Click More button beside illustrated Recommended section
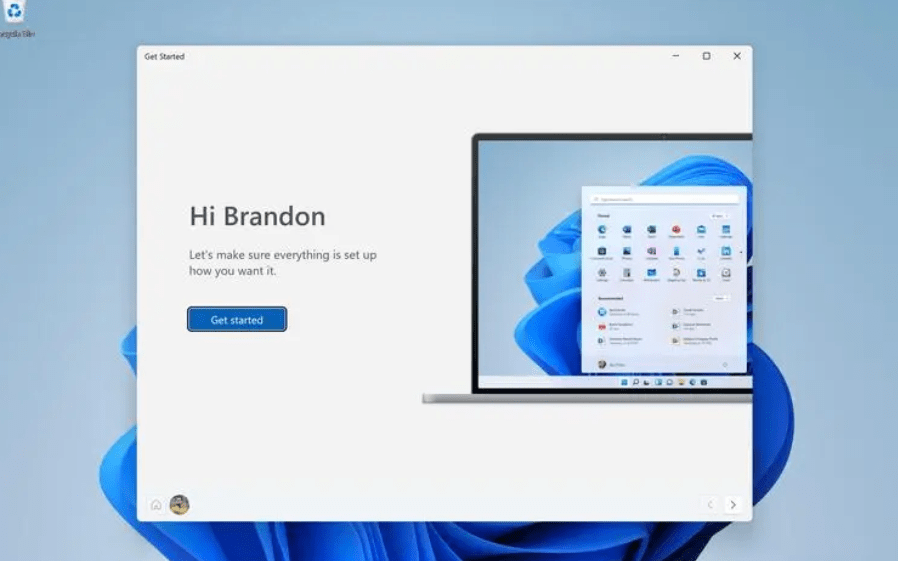Screen dimensions: 898x561 tap(720, 298)
